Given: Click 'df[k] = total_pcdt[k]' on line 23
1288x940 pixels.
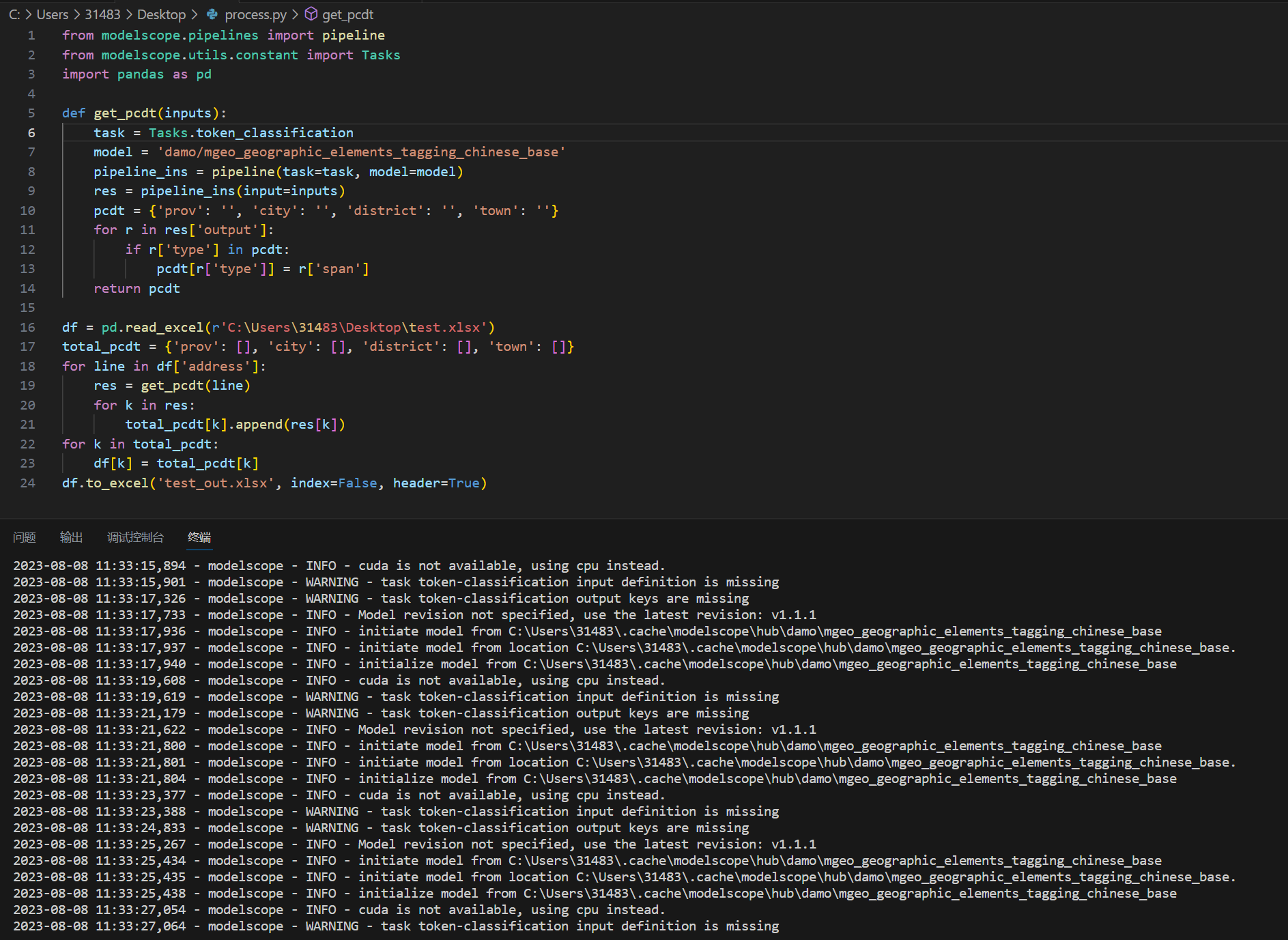Looking at the screenshot, I should coord(176,464).
